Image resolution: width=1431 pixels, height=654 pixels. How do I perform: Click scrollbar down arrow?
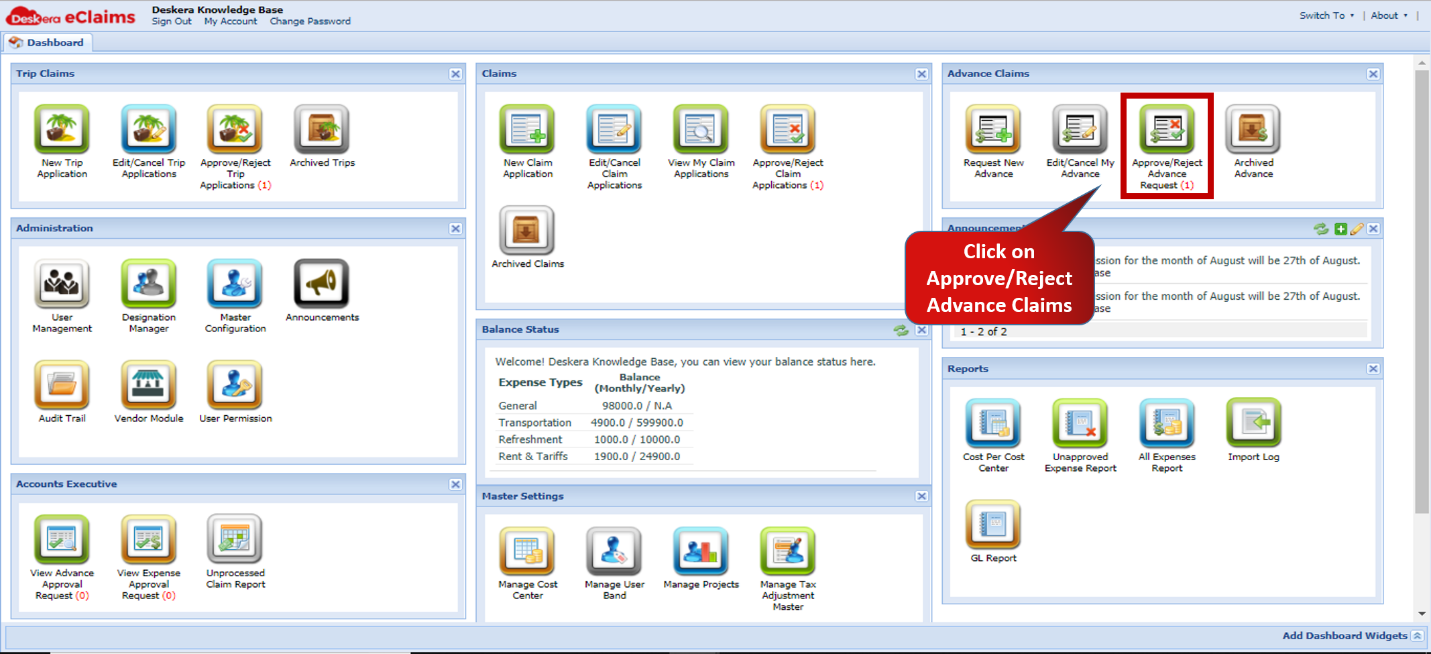(1422, 613)
